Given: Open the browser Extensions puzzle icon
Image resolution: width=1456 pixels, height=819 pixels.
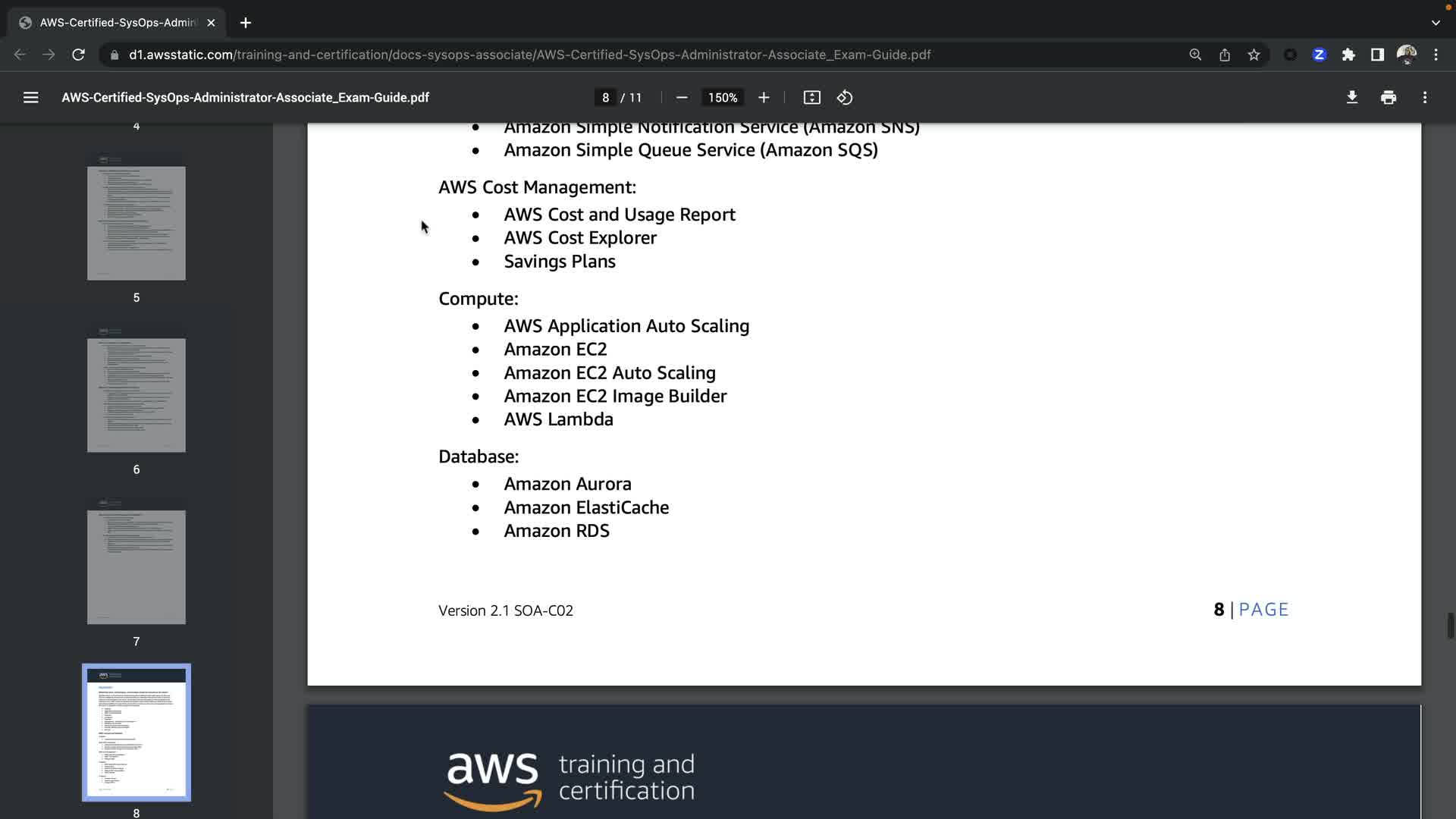Looking at the screenshot, I should [x=1348, y=55].
